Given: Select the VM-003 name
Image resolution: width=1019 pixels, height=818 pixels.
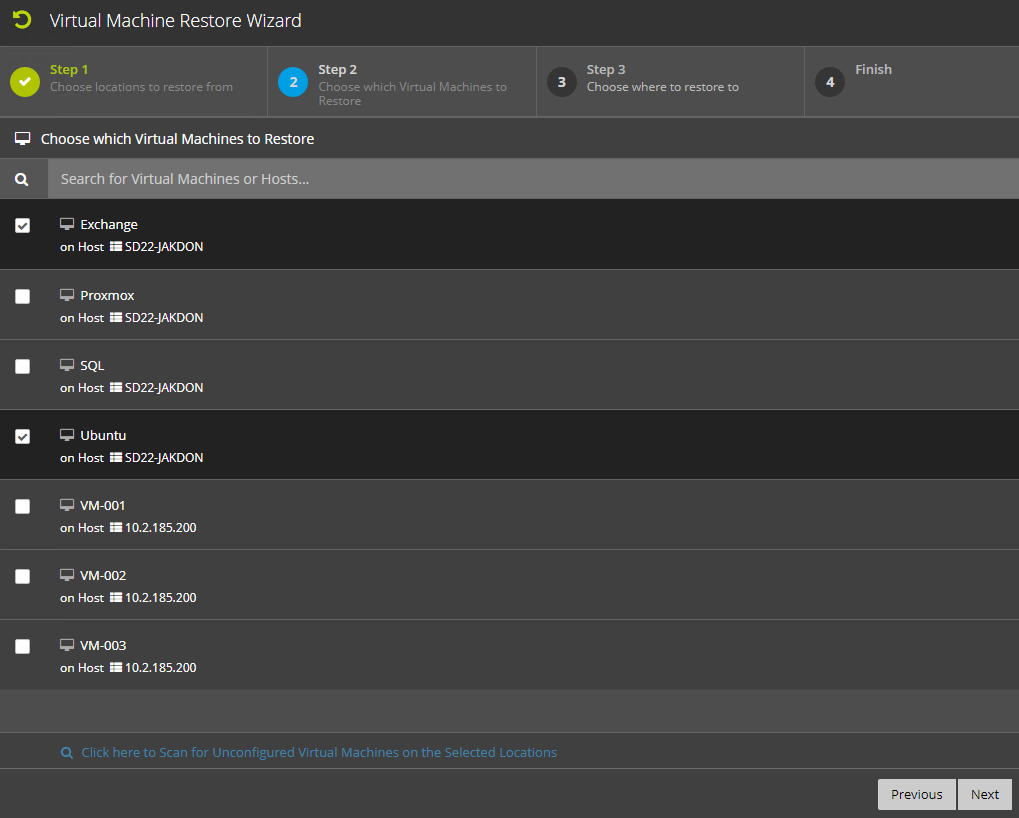Looking at the screenshot, I should [103, 646].
